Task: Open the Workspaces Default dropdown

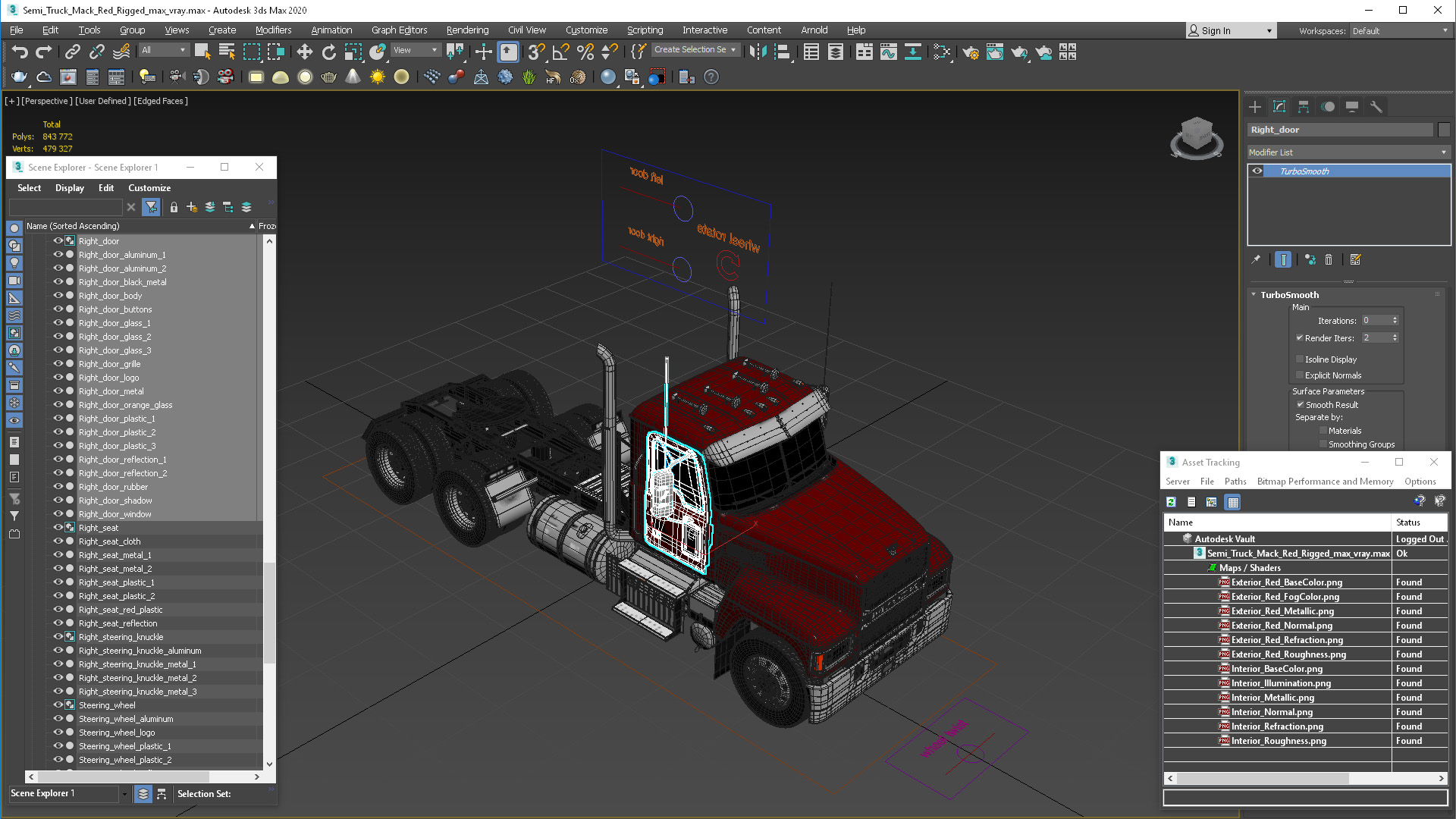Action: (x=1399, y=31)
